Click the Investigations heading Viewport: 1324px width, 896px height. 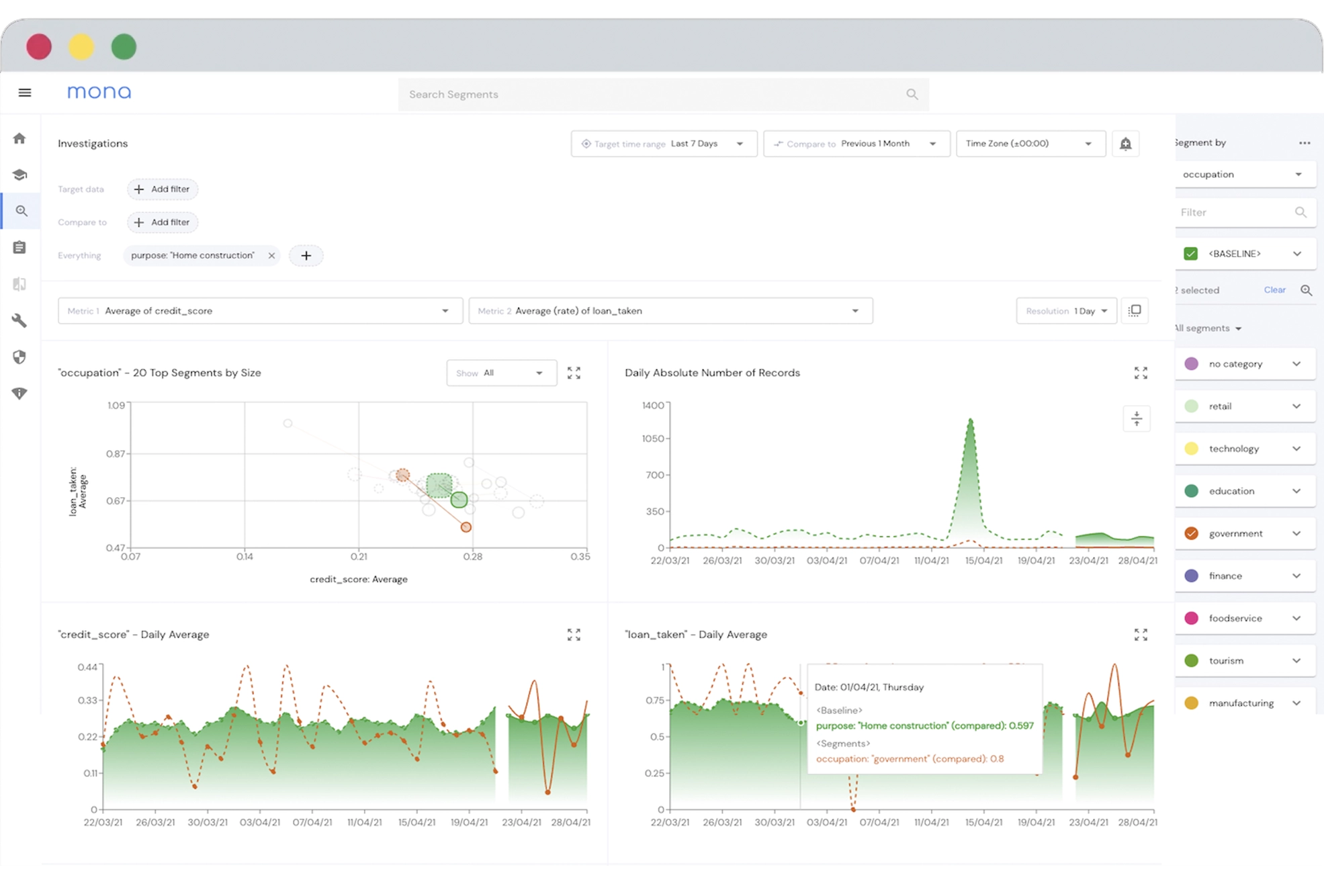[93, 144]
